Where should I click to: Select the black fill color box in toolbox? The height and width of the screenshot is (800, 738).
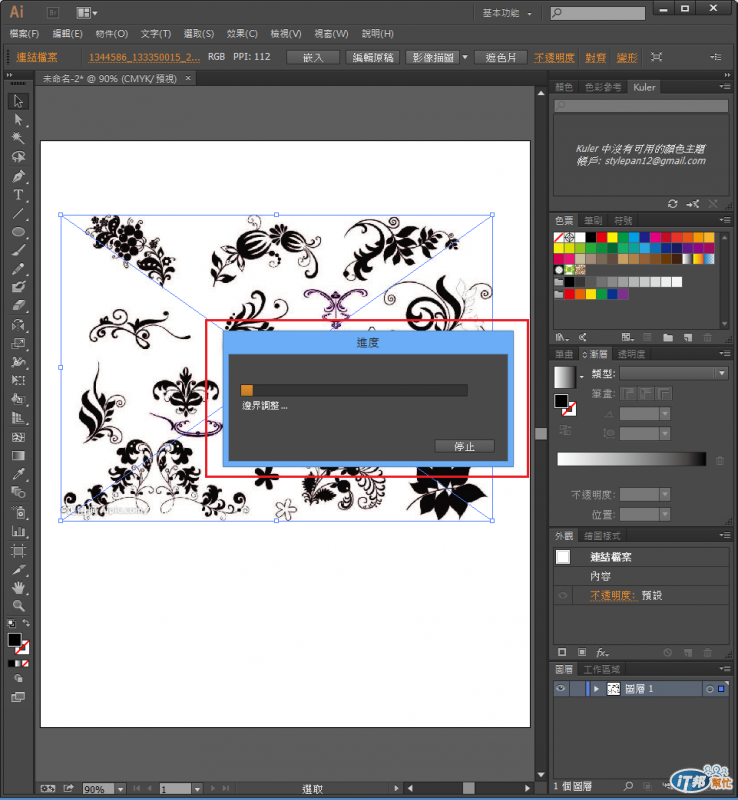[14, 640]
